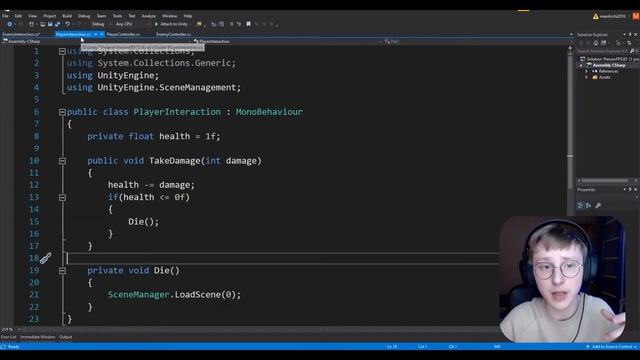640x360 pixels.
Task: Open the PlayerInteraction class navigation dropdown
Action: point(288,41)
